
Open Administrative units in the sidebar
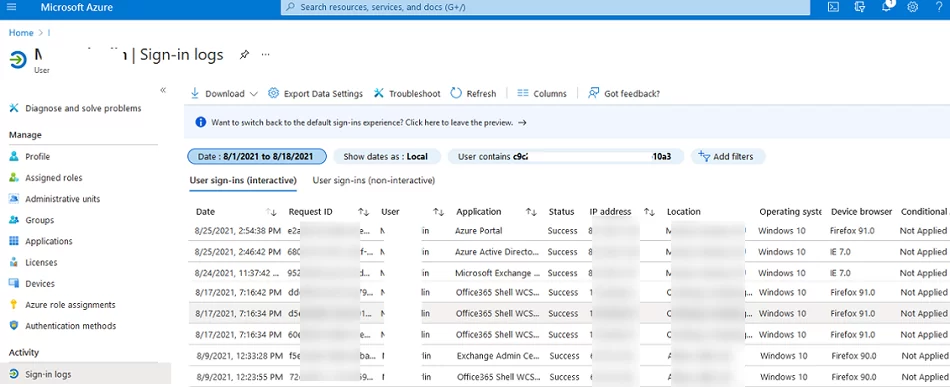[63, 199]
